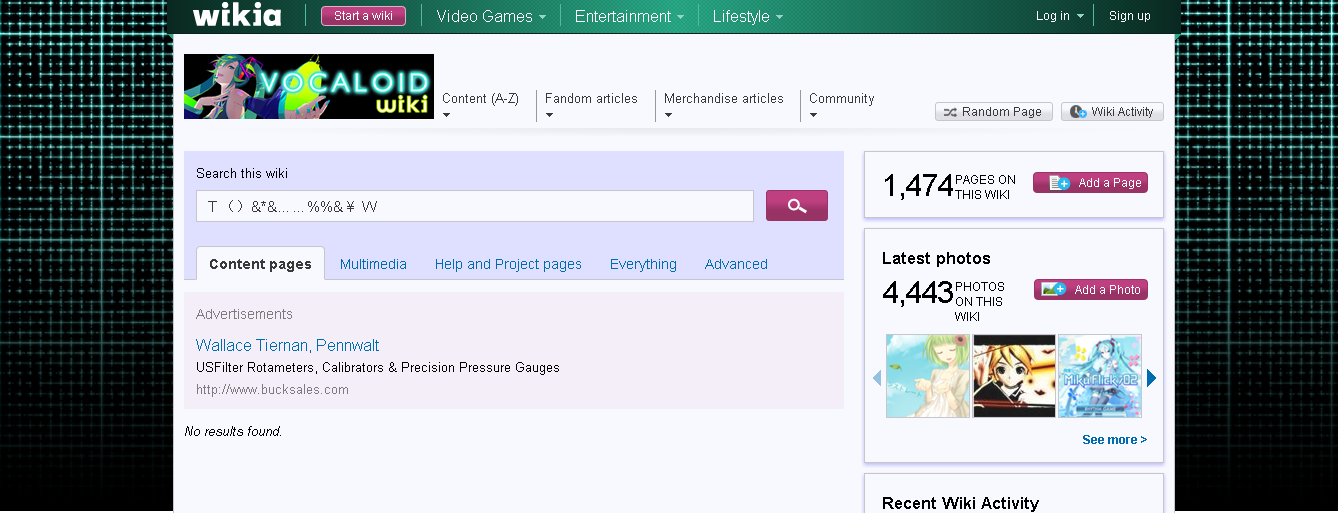Viewport: 1338px width, 513px height.
Task: Open the blonde character photo thumbnail
Action: coord(1014,376)
